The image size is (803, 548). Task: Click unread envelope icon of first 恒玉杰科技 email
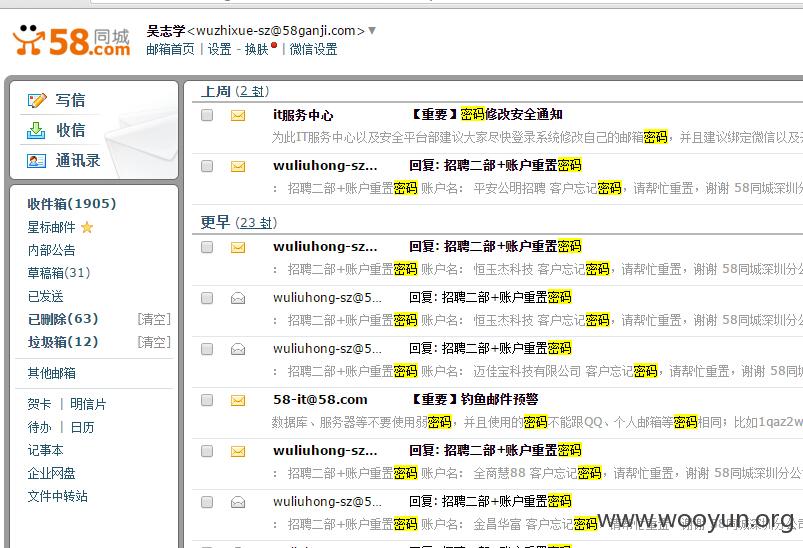[x=238, y=247]
